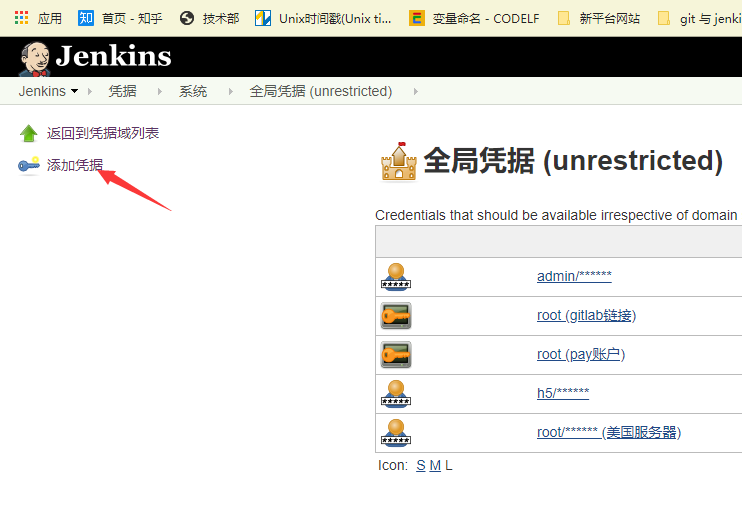
Task: Click the blue key add-credential icon
Action: (x=29, y=165)
